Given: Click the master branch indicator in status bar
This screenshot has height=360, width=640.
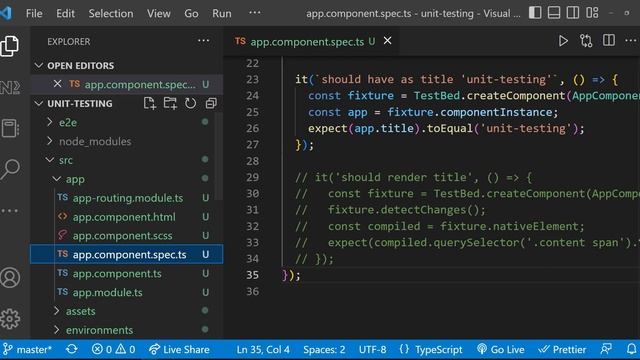Looking at the screenshot, I should pos(28,349).
